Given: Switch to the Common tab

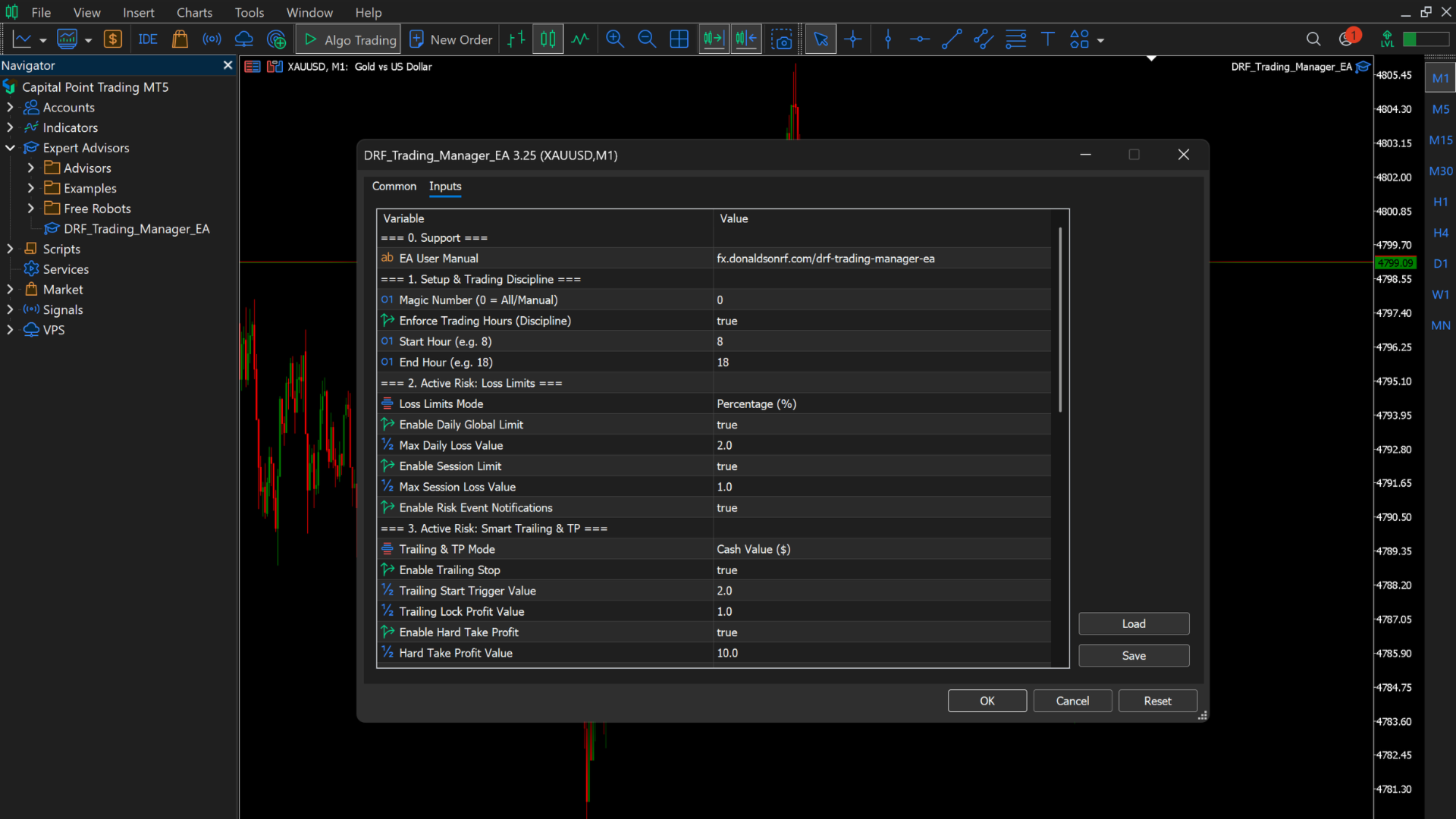Looking at the screenshot, I should point(394,187).
